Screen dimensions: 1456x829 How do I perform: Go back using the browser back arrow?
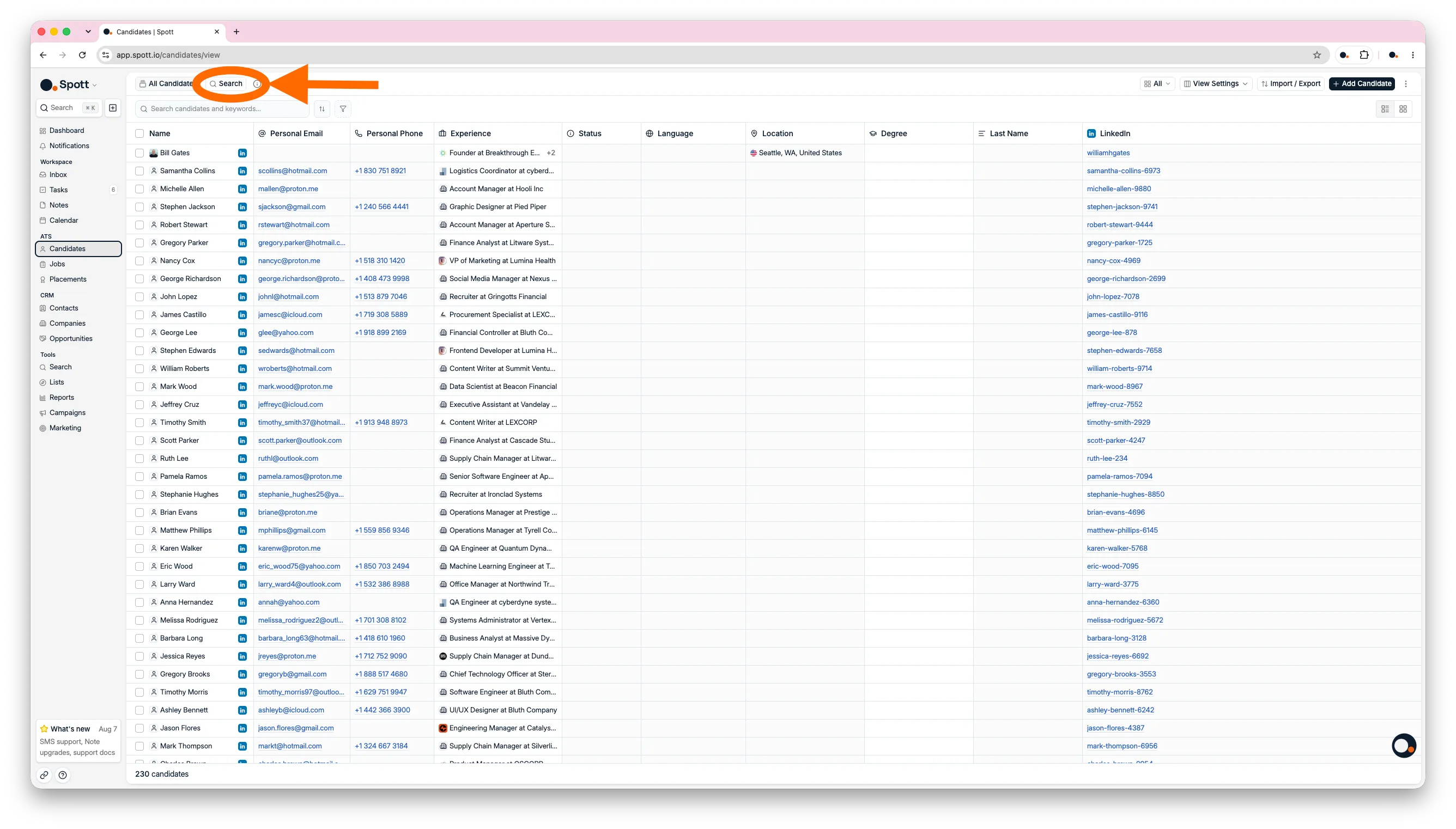point(43,55)
